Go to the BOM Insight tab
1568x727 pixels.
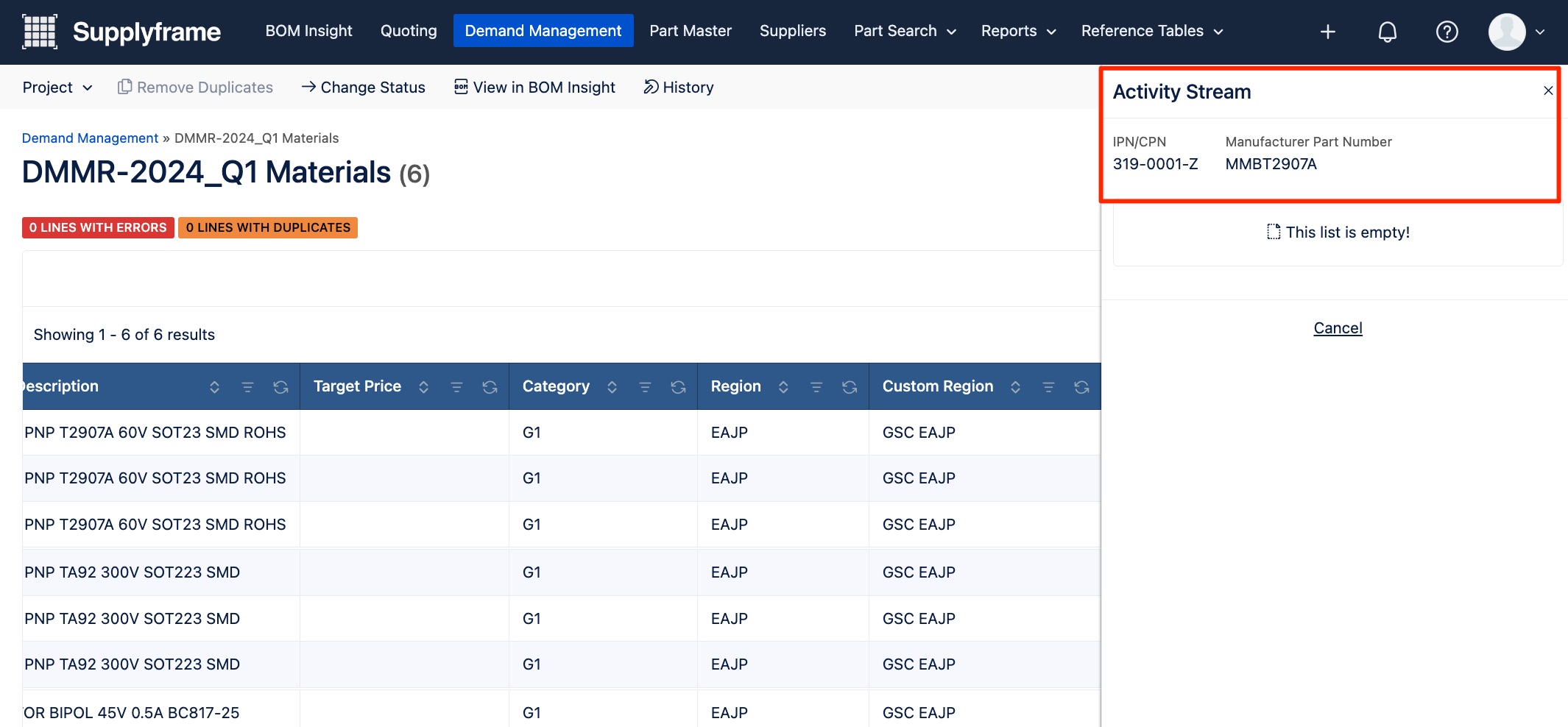click(x=308, y=31)
